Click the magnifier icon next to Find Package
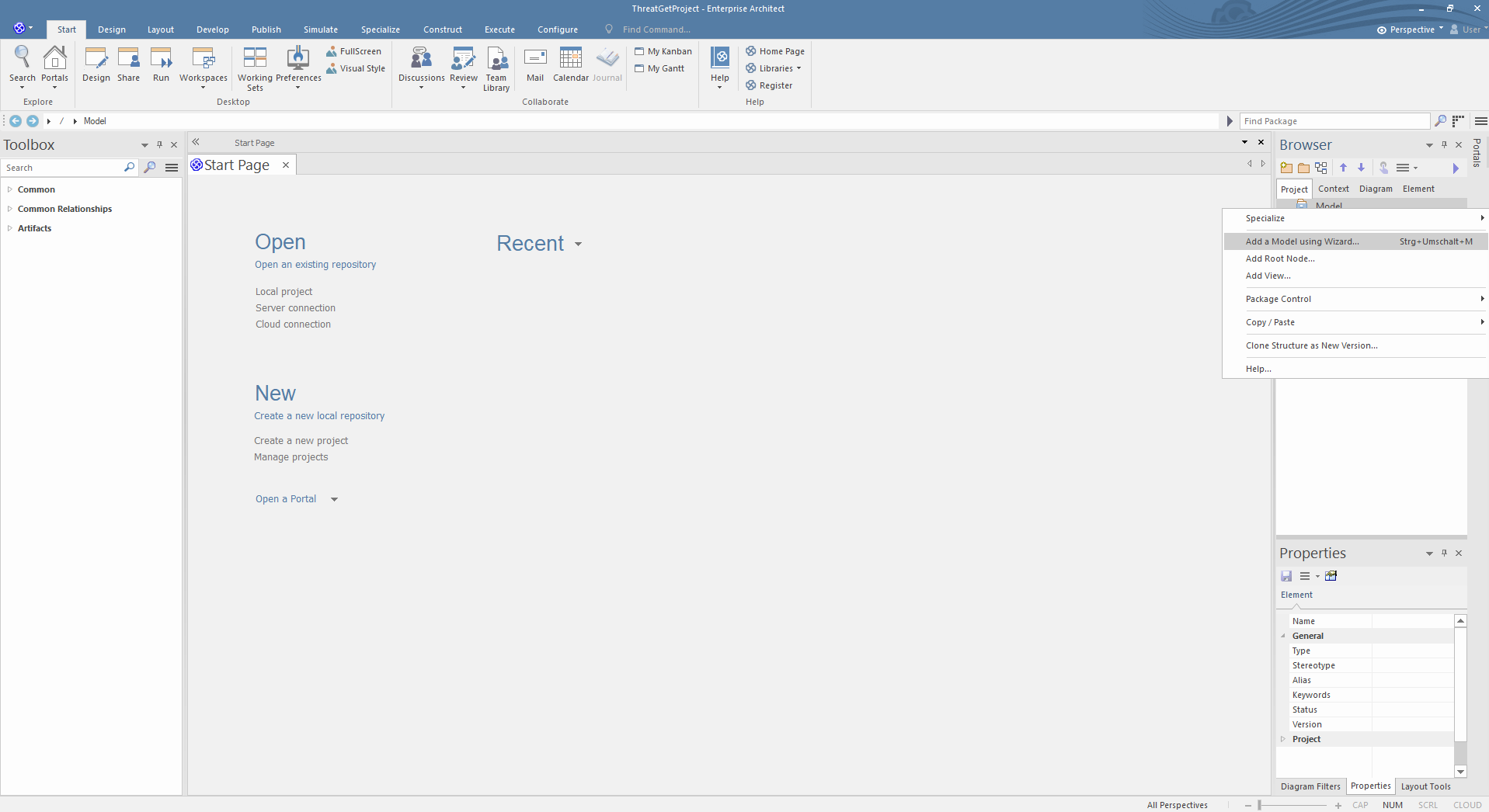Image resolution: width=1489 pixels, height=812 pixels. point(1440,121)
